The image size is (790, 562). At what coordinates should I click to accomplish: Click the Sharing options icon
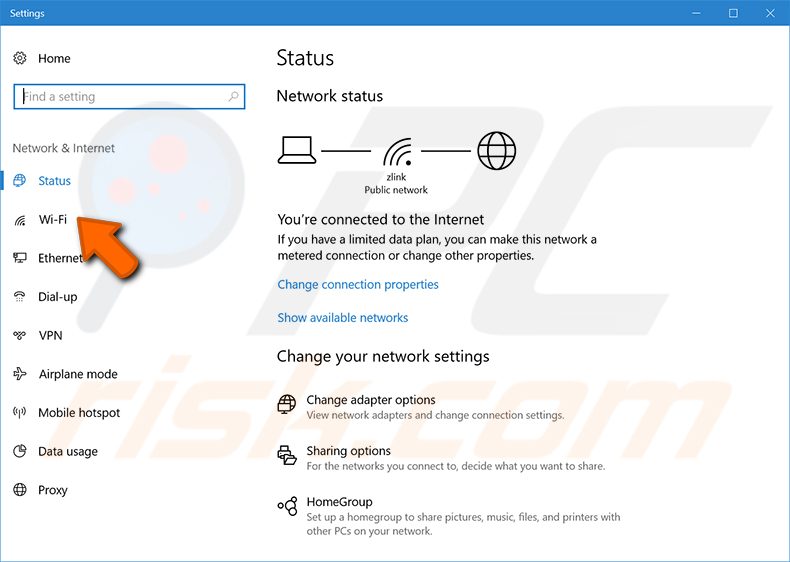click(287, 456)
